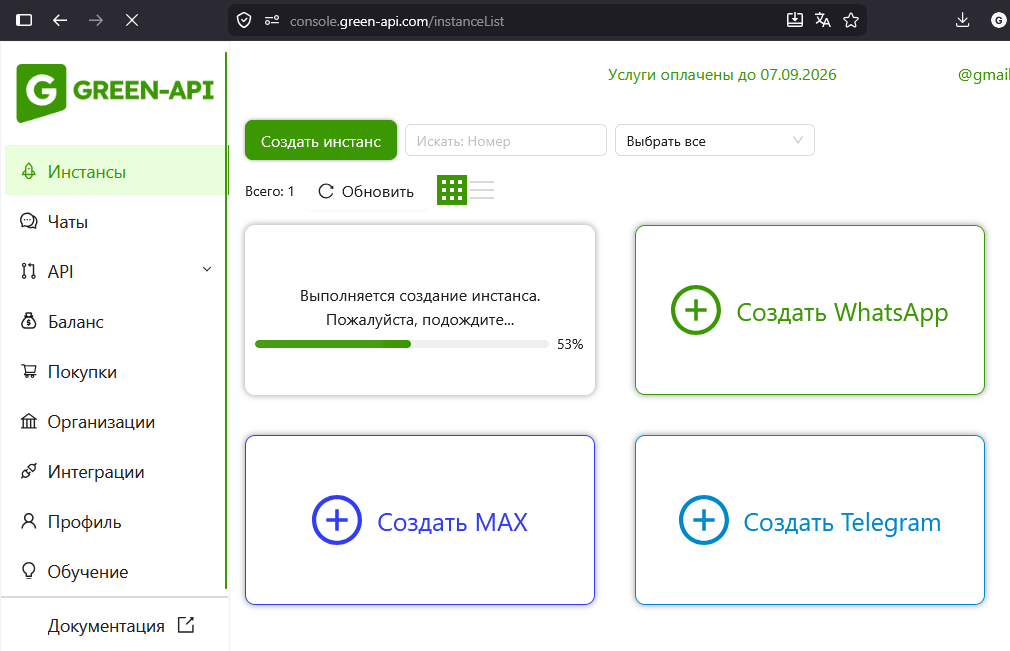Click the shopping cart Покупки icon
Screen dimensions: 1010x651
tap(29, 371)
